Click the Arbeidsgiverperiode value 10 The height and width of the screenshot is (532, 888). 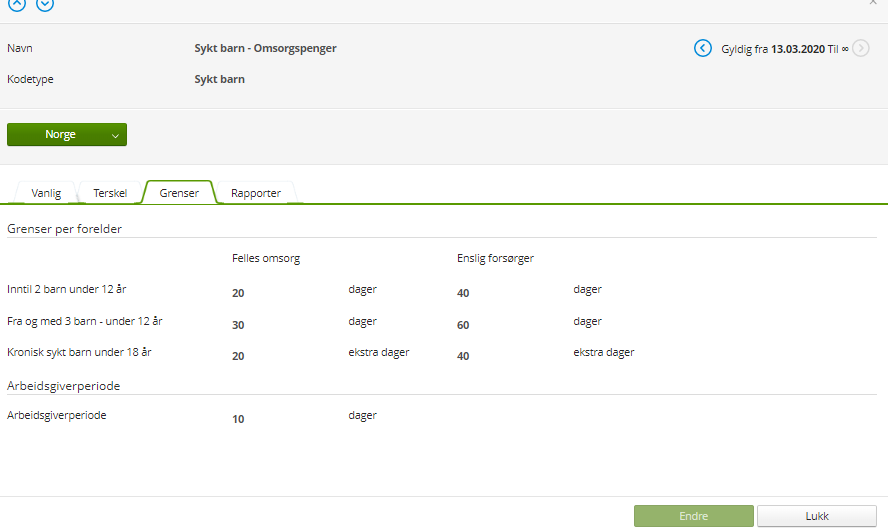[x=238, y=419]
